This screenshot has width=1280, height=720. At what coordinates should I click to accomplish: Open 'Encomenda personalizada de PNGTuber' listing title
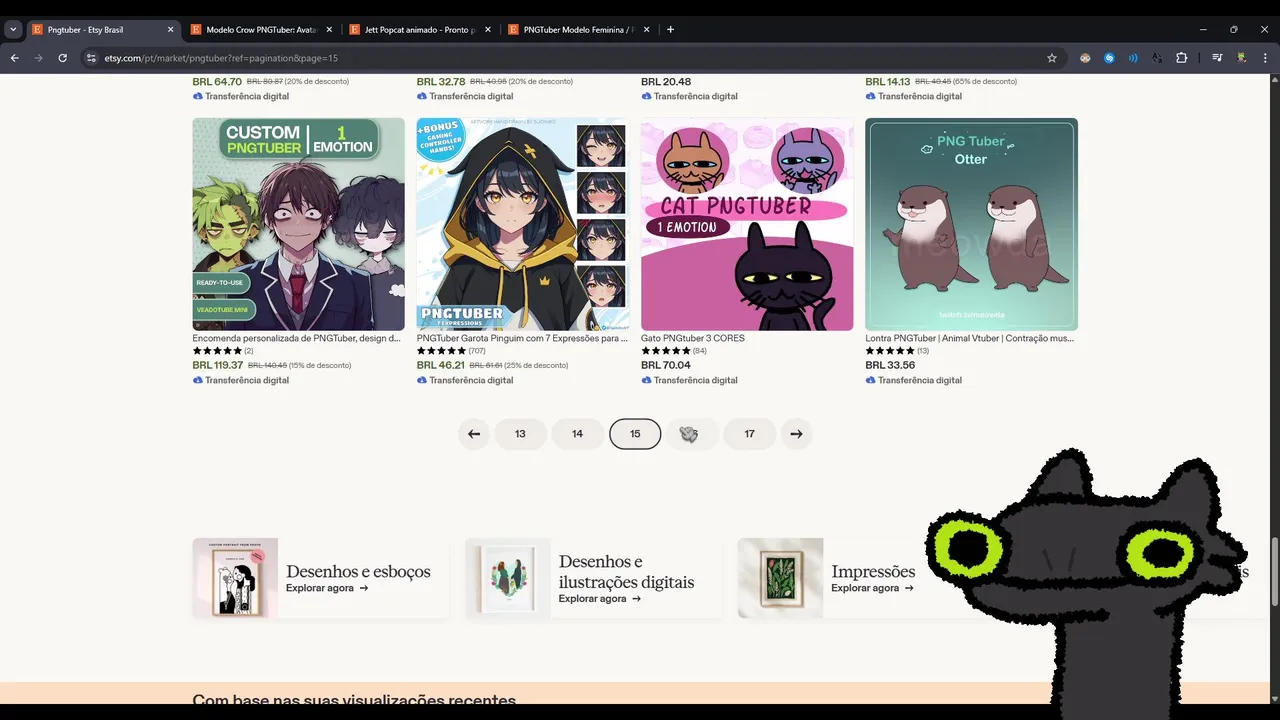[x=296, y=338]
